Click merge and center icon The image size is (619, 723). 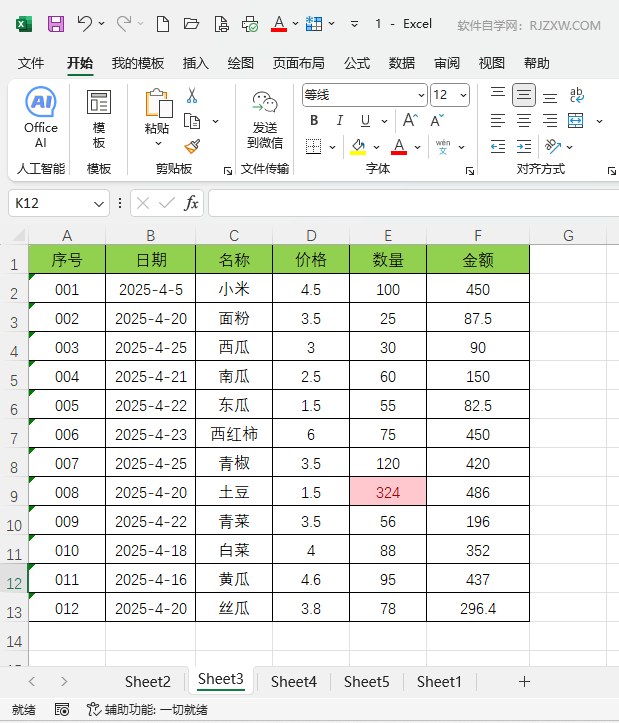(576, 121)
